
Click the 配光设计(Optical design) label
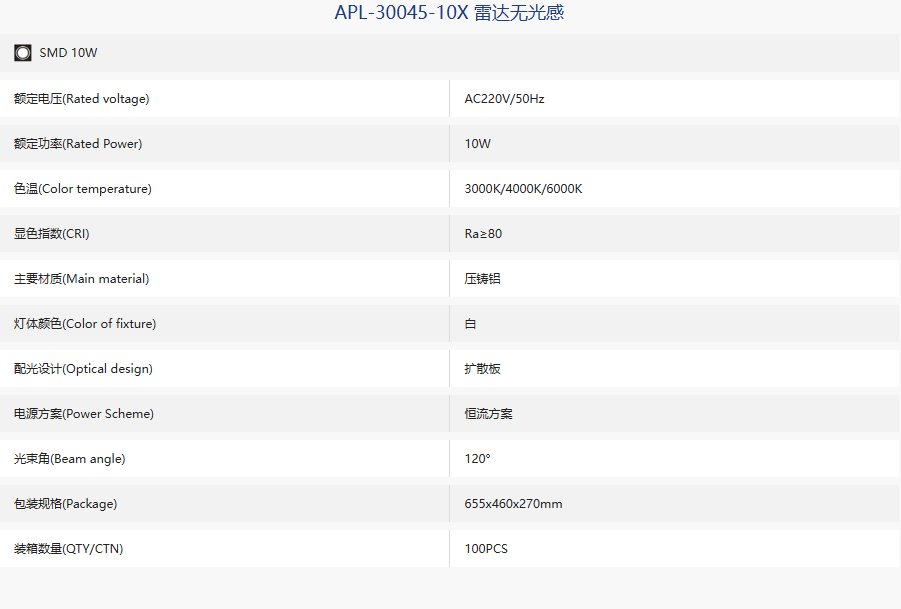tap(83, 369)
